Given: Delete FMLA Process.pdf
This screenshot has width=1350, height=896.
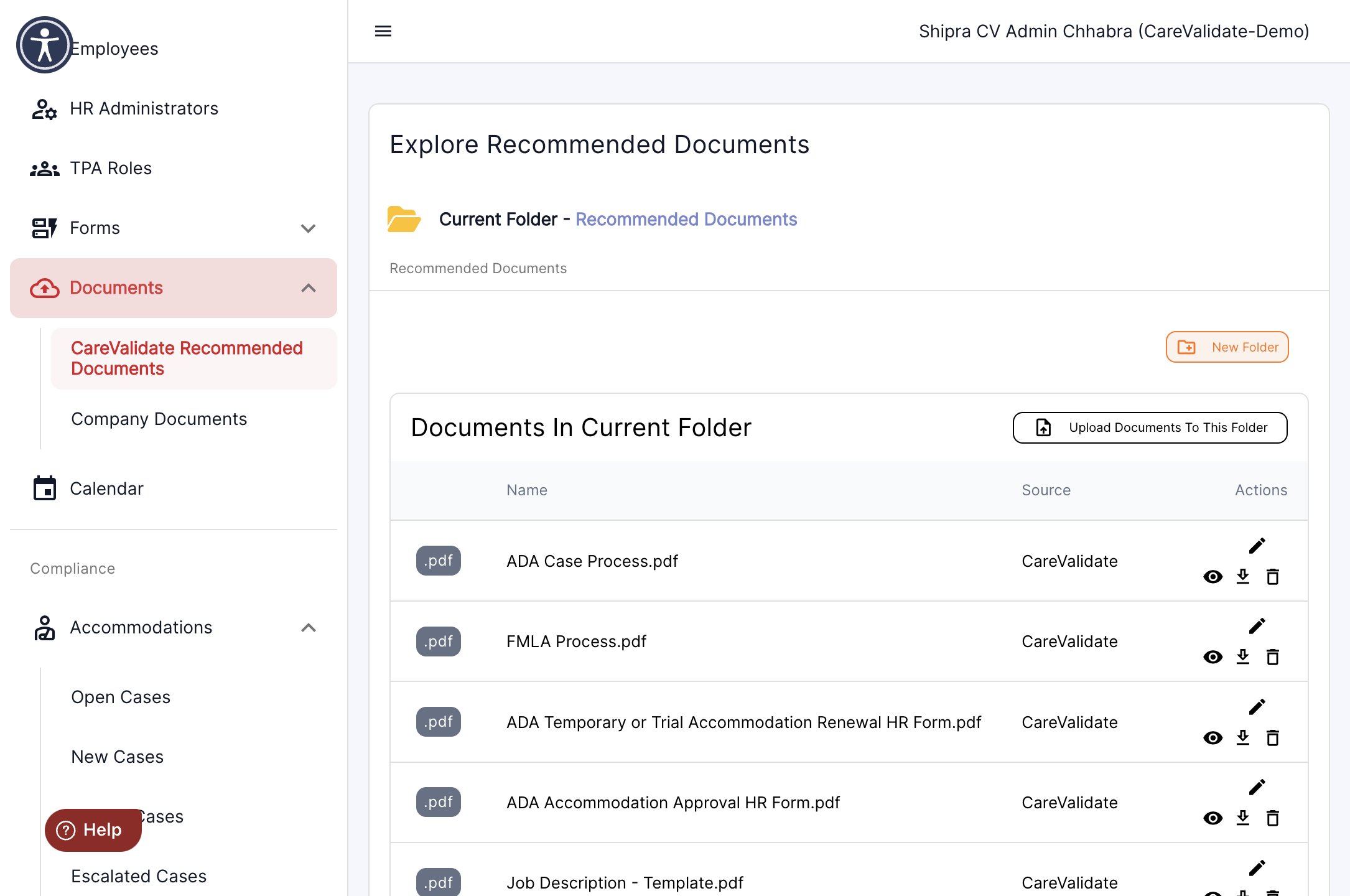Looking at the screenshot, I should tap(1273, 657).
